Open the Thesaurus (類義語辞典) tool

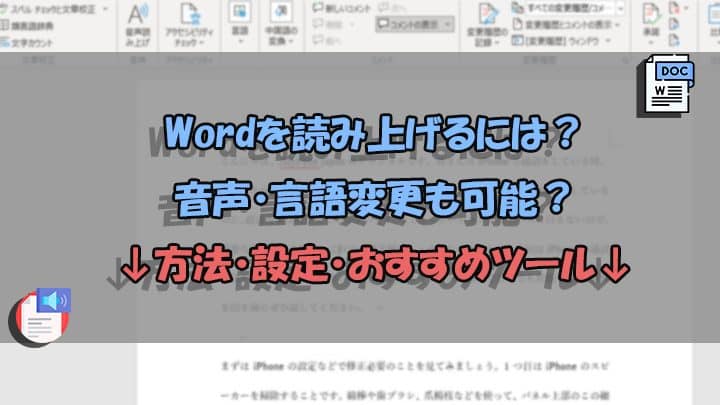(x=28, y=26)
